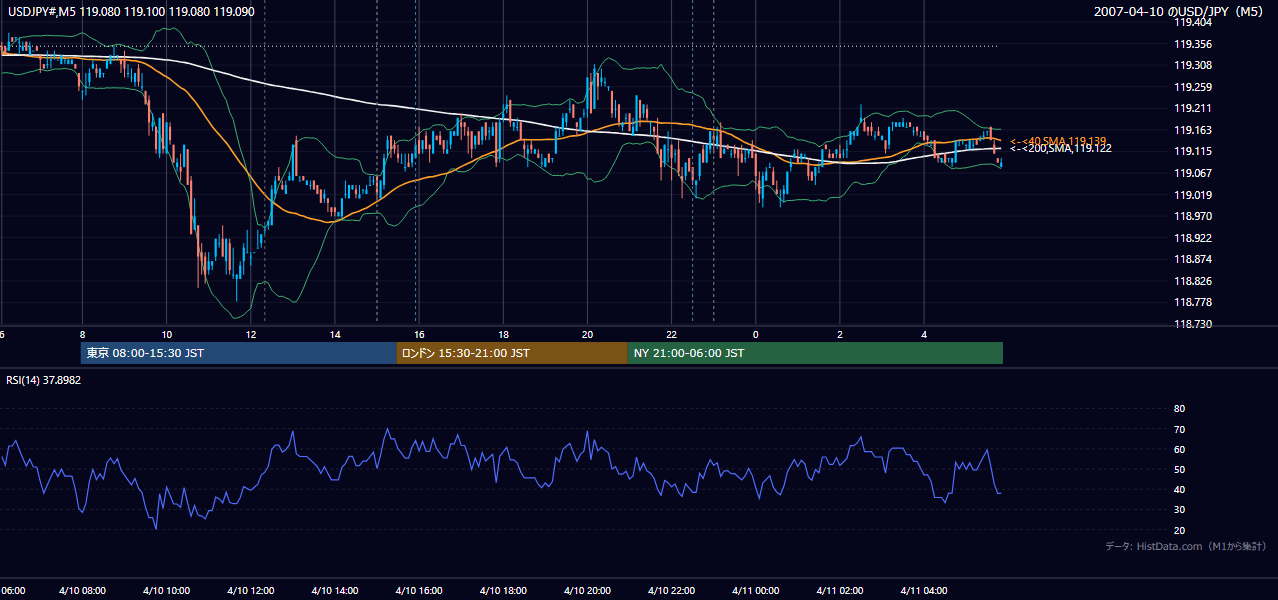Click bottom time label 4/10 08:00
This screenshot has width=1278, height=600.
[81, 591]
